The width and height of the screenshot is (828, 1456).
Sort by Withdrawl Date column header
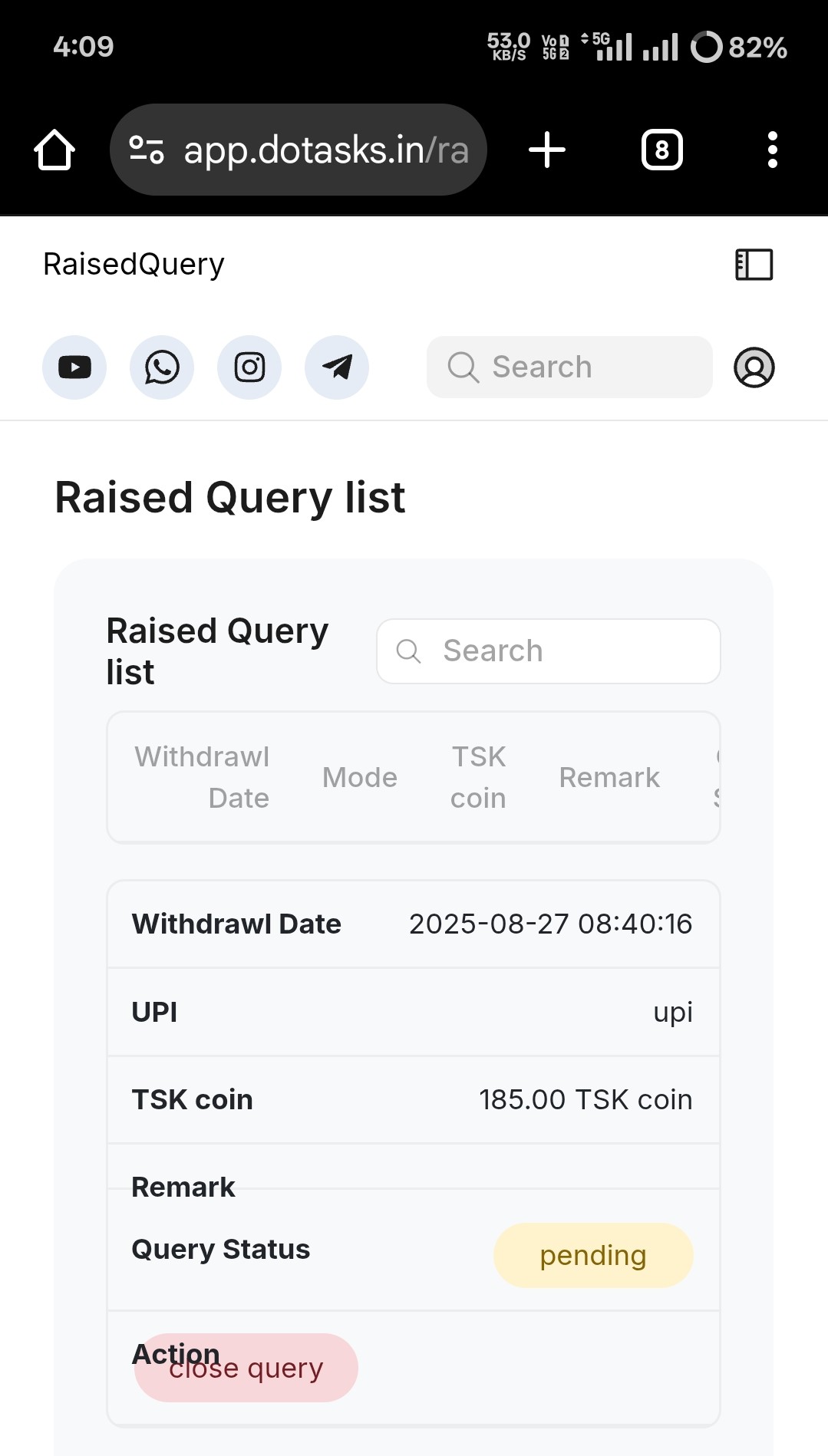pos(203,777)
